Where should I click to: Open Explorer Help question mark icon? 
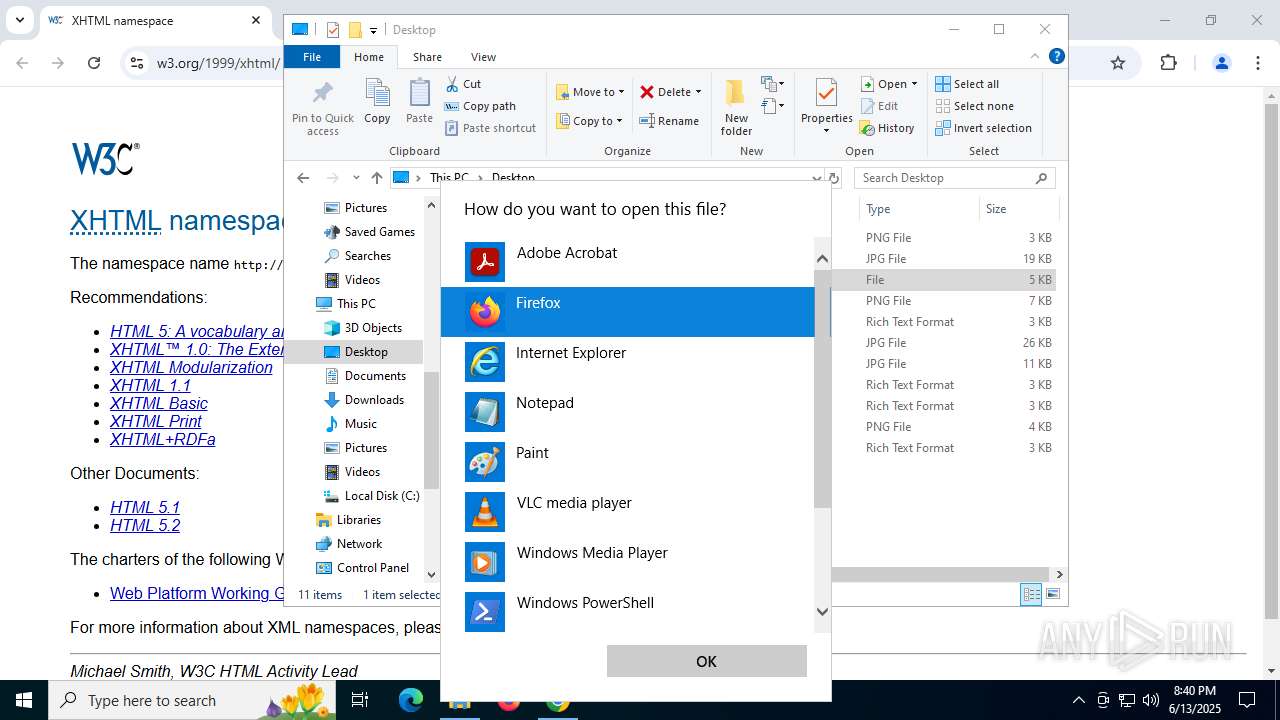[x=1056, y=57]
